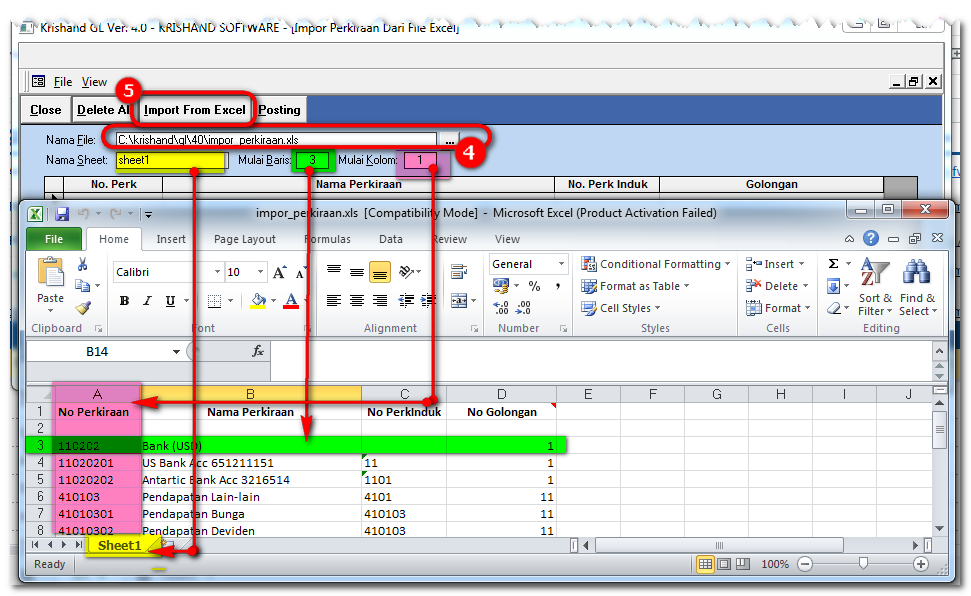Viewport: 971px width, 596px height.
Task: Open the Format as Table dropdown
Action: pos(635,286)
